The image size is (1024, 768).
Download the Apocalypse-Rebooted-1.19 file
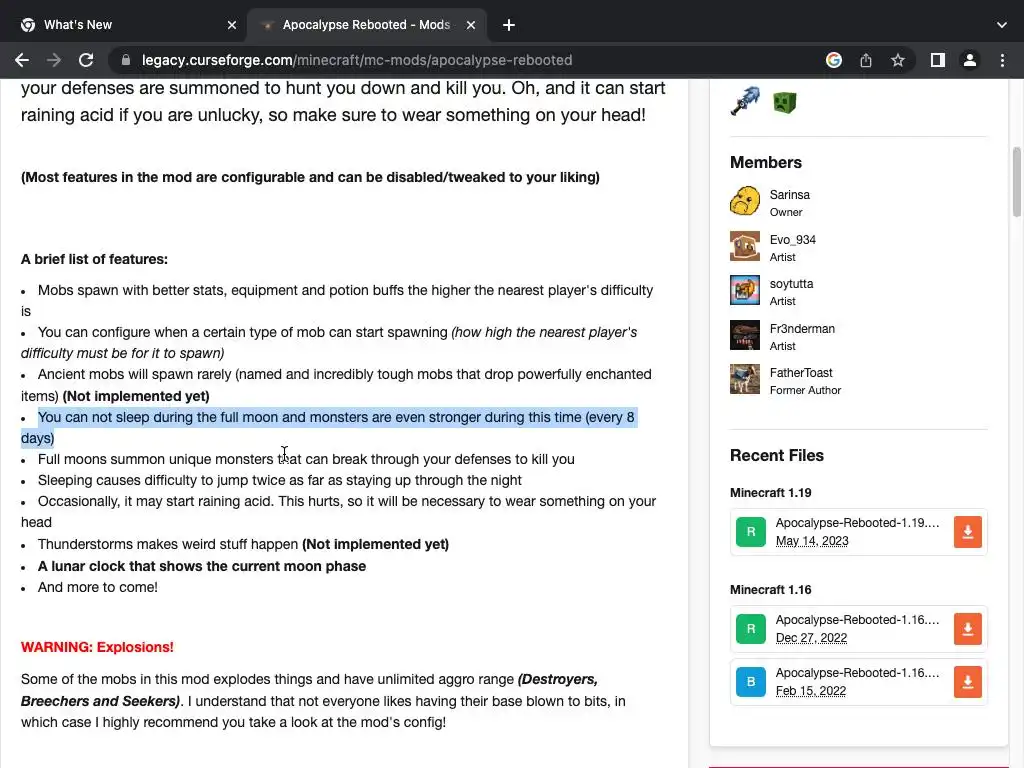click(x=967, y=532)
